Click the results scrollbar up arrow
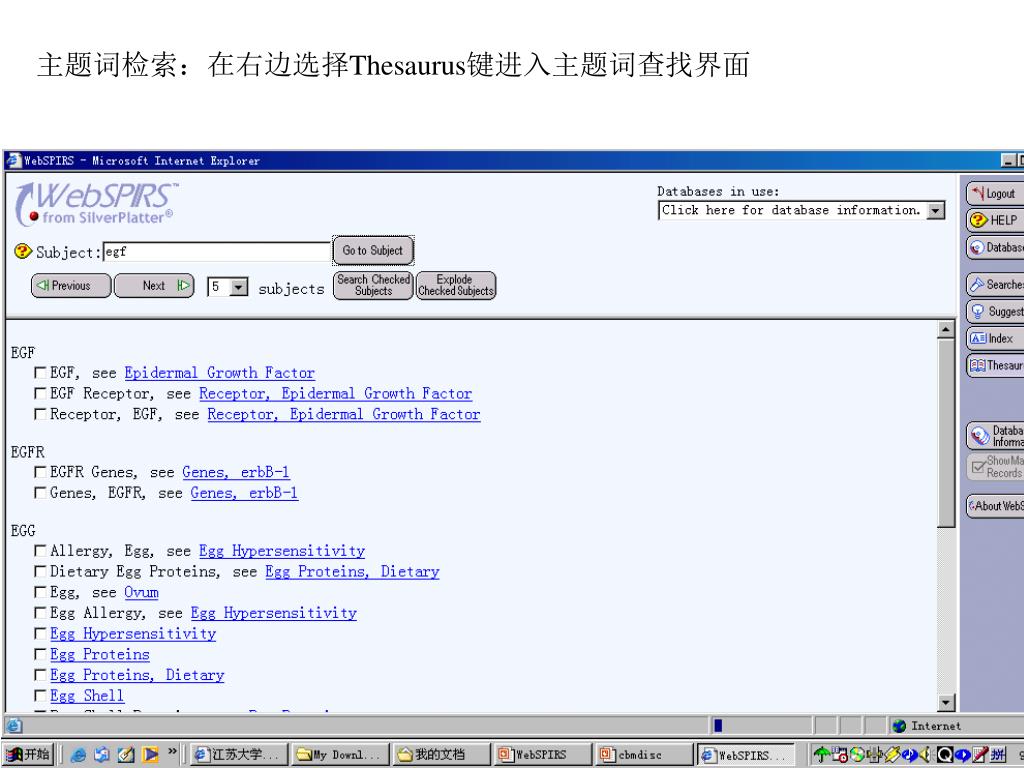The width and height of the screenshot is (1024, 768). [946, 330]
